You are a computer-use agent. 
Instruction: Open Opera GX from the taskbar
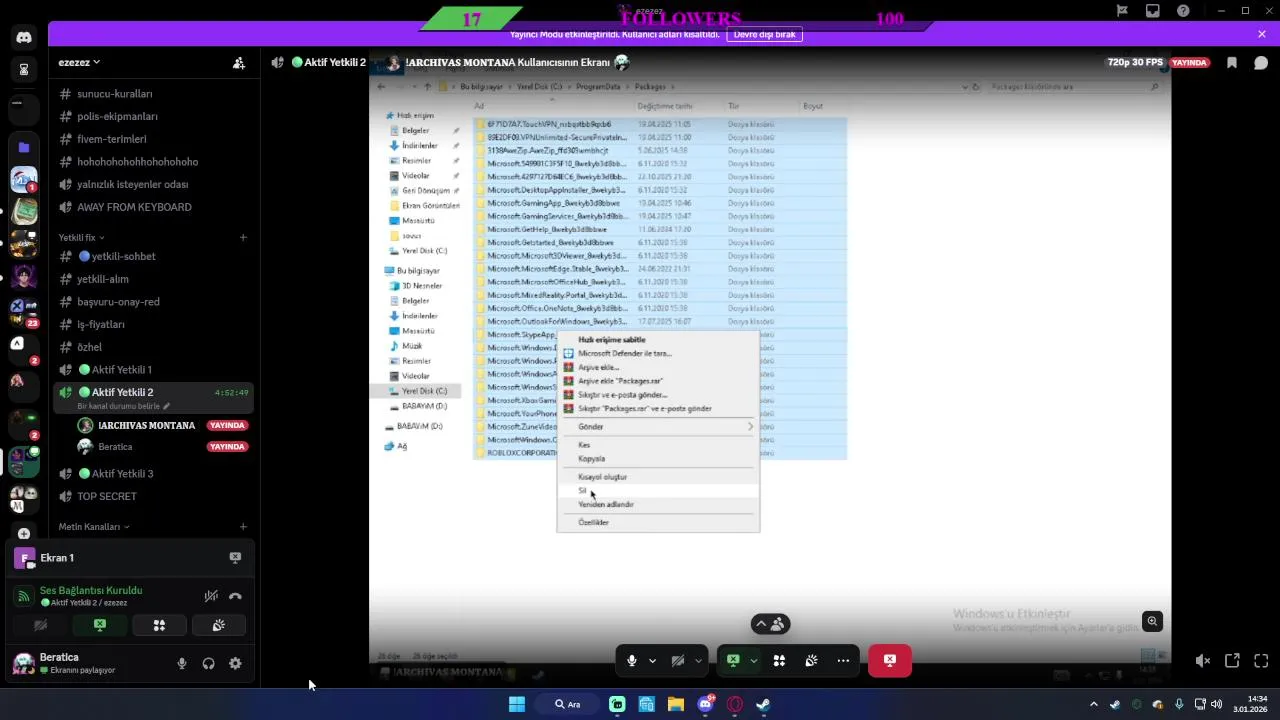point(735,704)
